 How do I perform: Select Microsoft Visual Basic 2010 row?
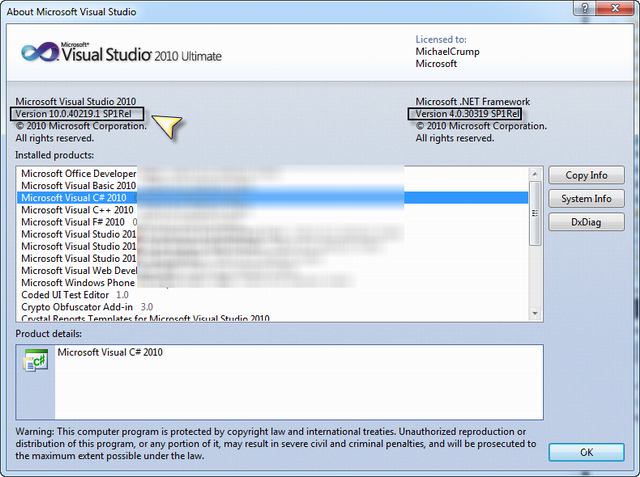coord(272,186)
